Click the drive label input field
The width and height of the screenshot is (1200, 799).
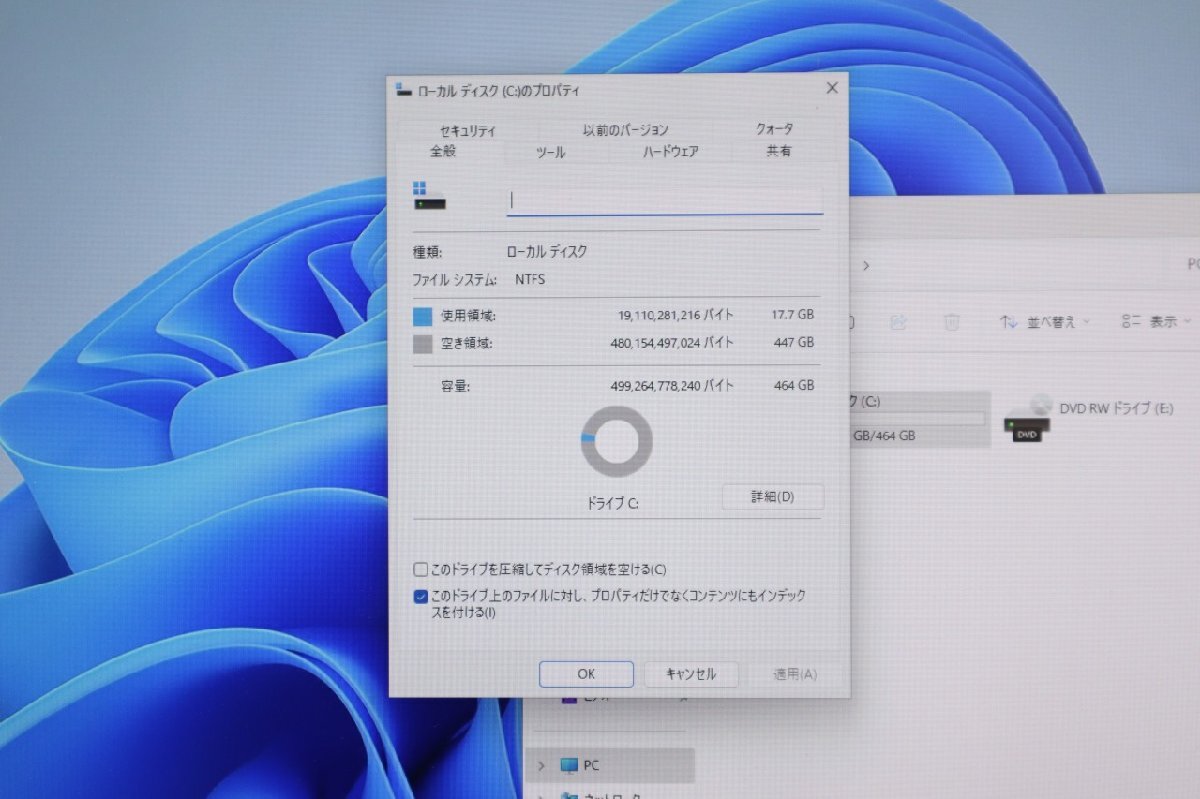[665, 200]
